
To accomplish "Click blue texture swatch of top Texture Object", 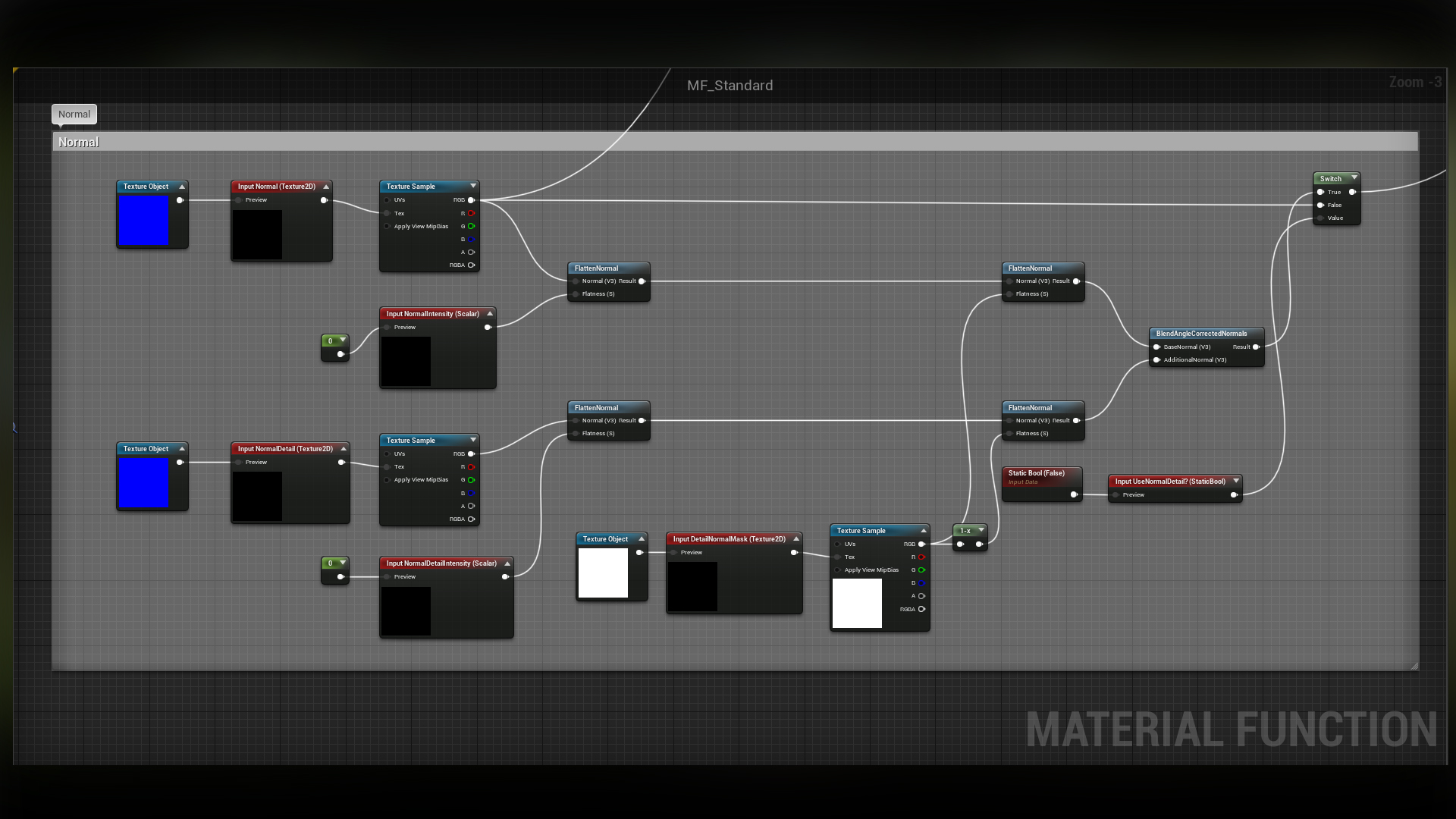I will 143,221.
